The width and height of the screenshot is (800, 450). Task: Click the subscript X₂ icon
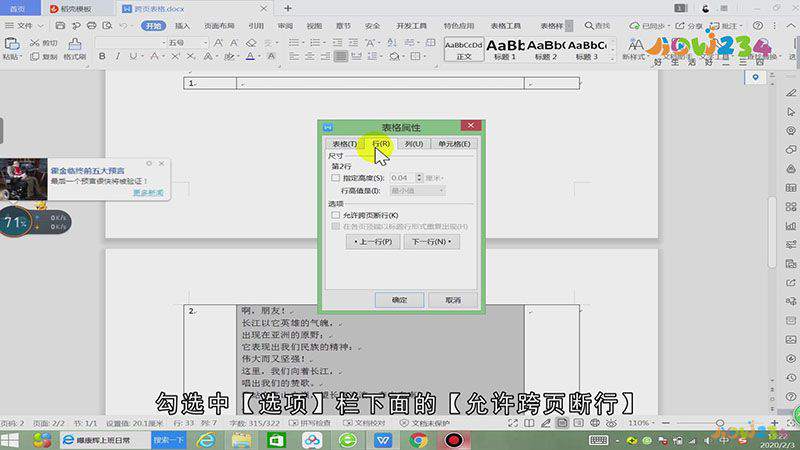(x=190, y=56)
